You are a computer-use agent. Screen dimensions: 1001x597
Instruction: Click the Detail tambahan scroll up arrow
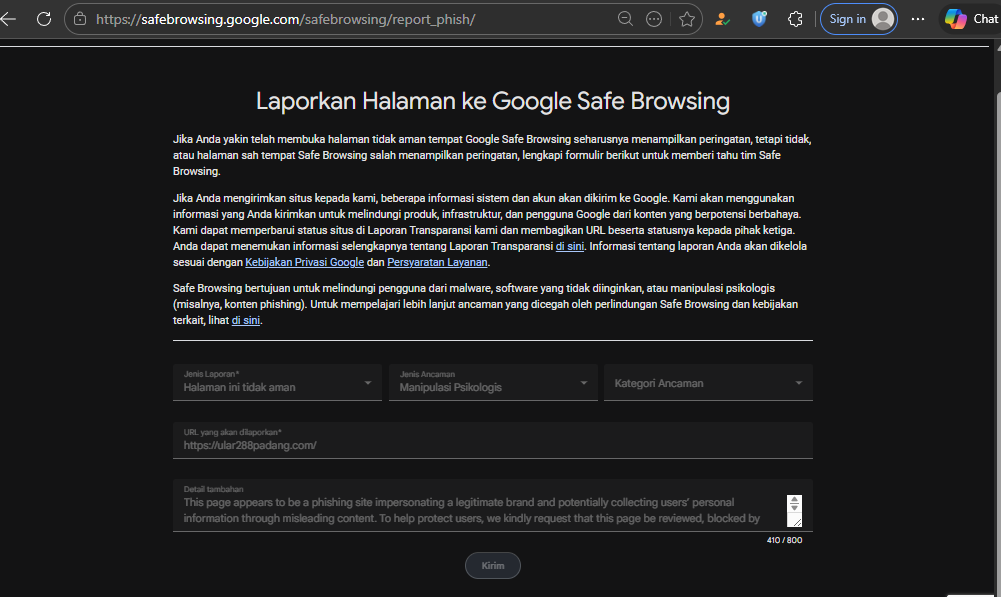(794, 500)
